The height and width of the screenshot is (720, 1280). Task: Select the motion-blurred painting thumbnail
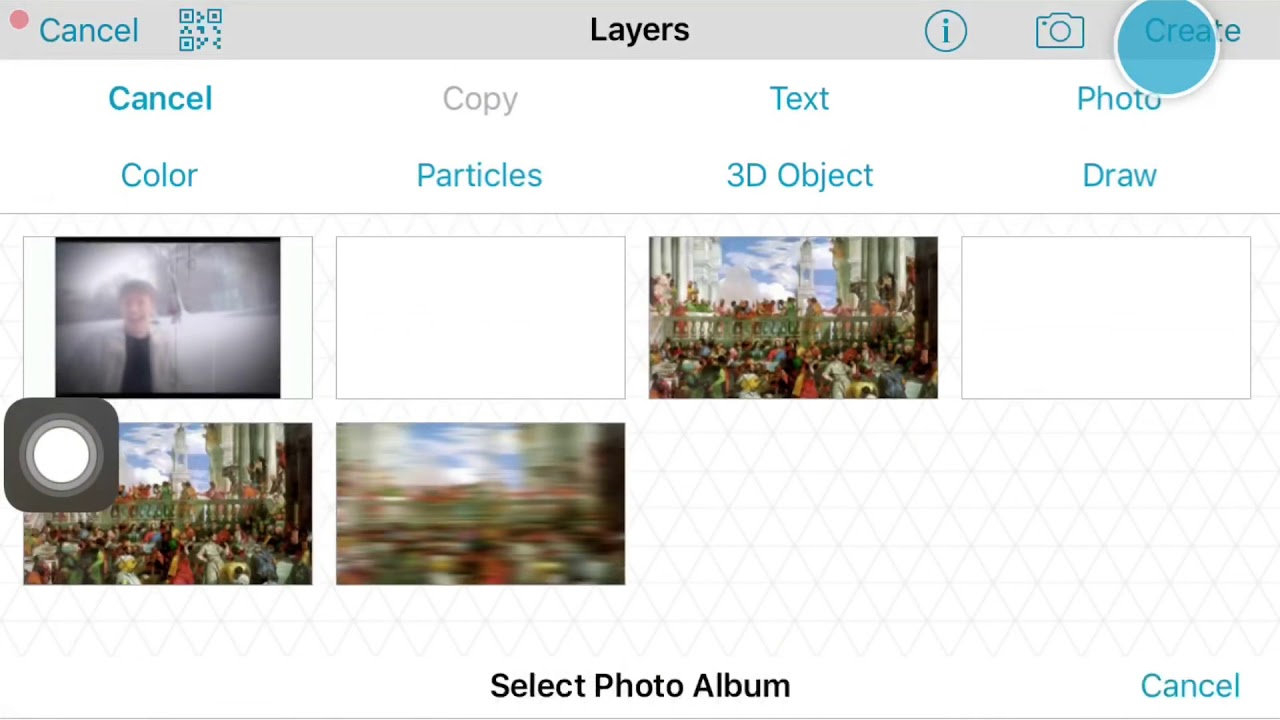tap(480, 504)
